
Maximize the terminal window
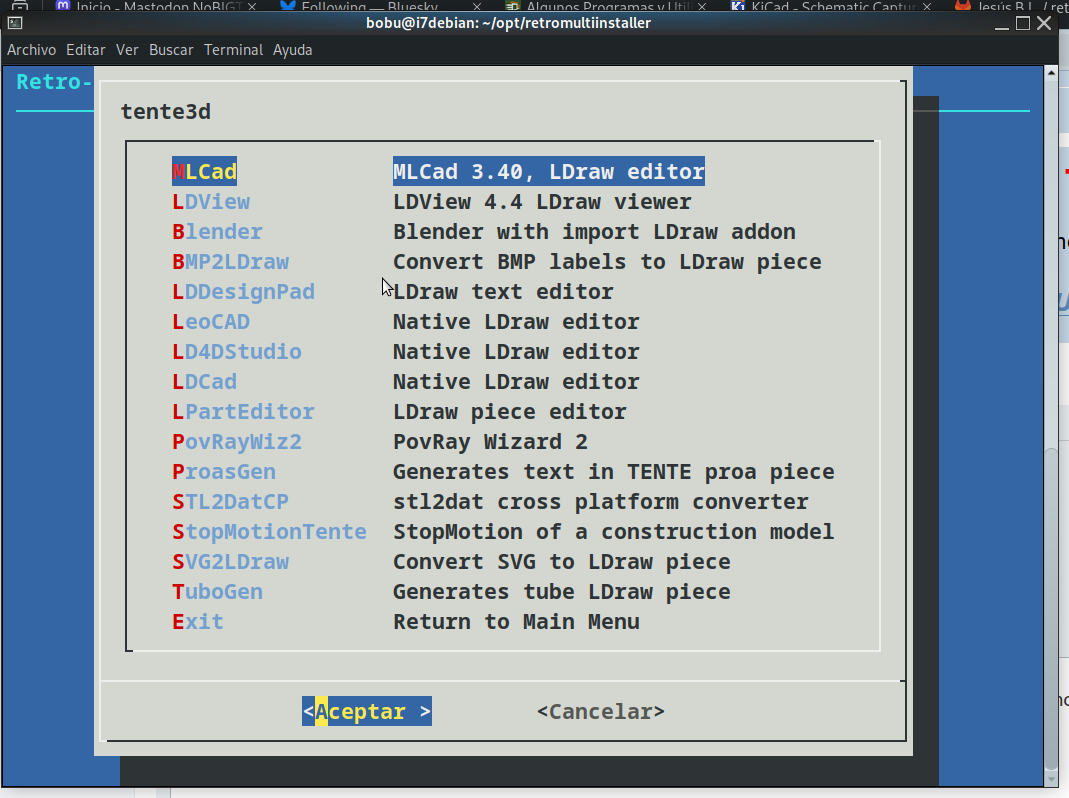click(1023, 23)
